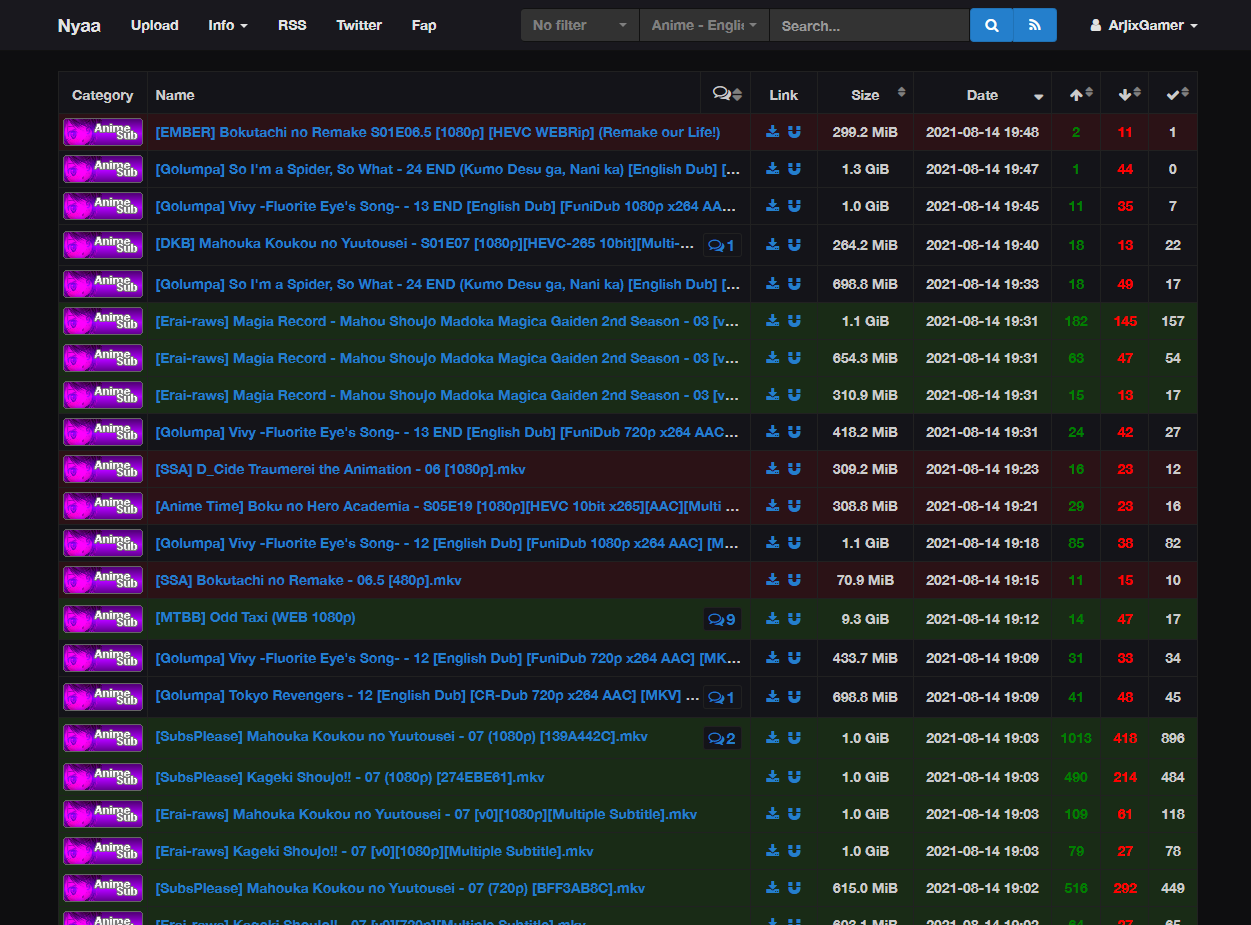1251x925 pixels.
Task: Open Fap link in navbar
Action: tap(424, 25)
